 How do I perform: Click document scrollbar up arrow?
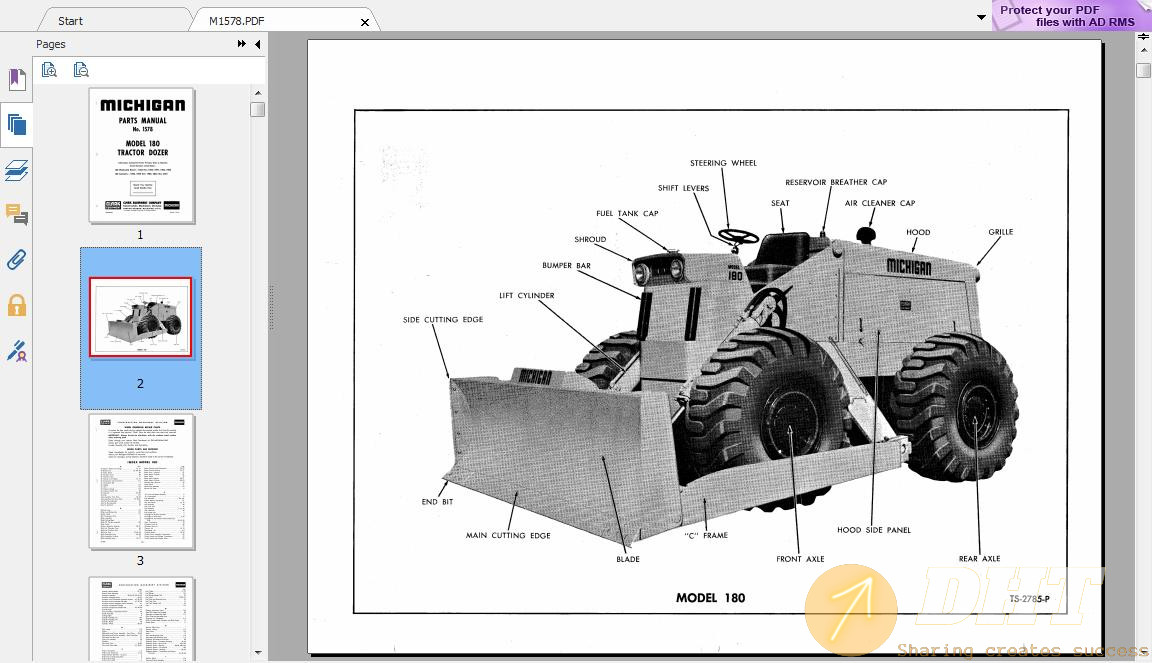[1143, 51]
